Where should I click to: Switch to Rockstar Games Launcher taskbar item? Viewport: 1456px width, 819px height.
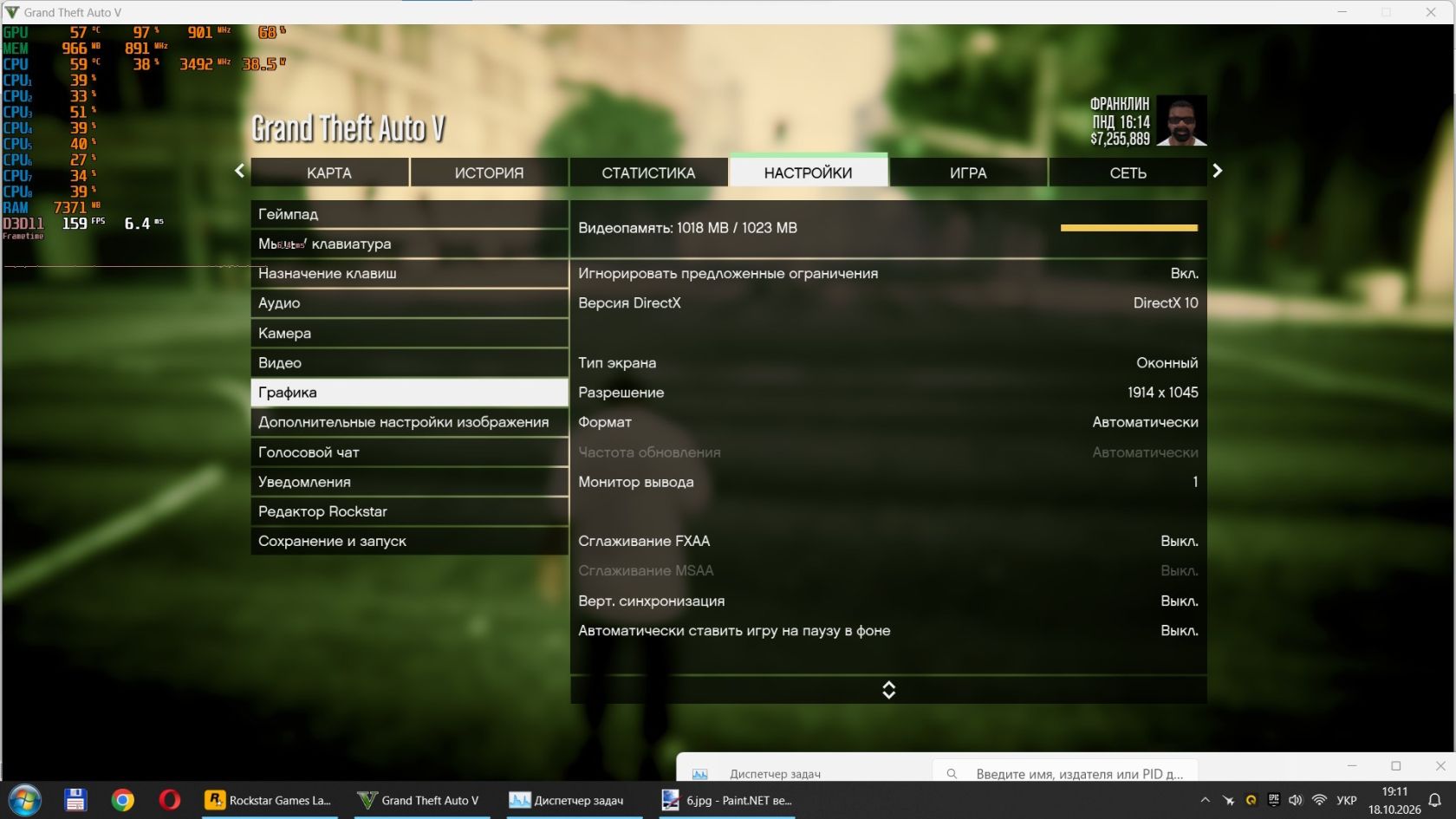(270, 800)
